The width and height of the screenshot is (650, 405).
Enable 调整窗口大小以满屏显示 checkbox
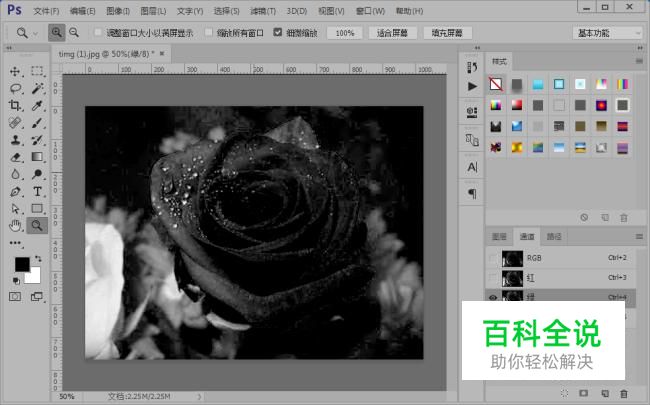[x=98, y=32]
